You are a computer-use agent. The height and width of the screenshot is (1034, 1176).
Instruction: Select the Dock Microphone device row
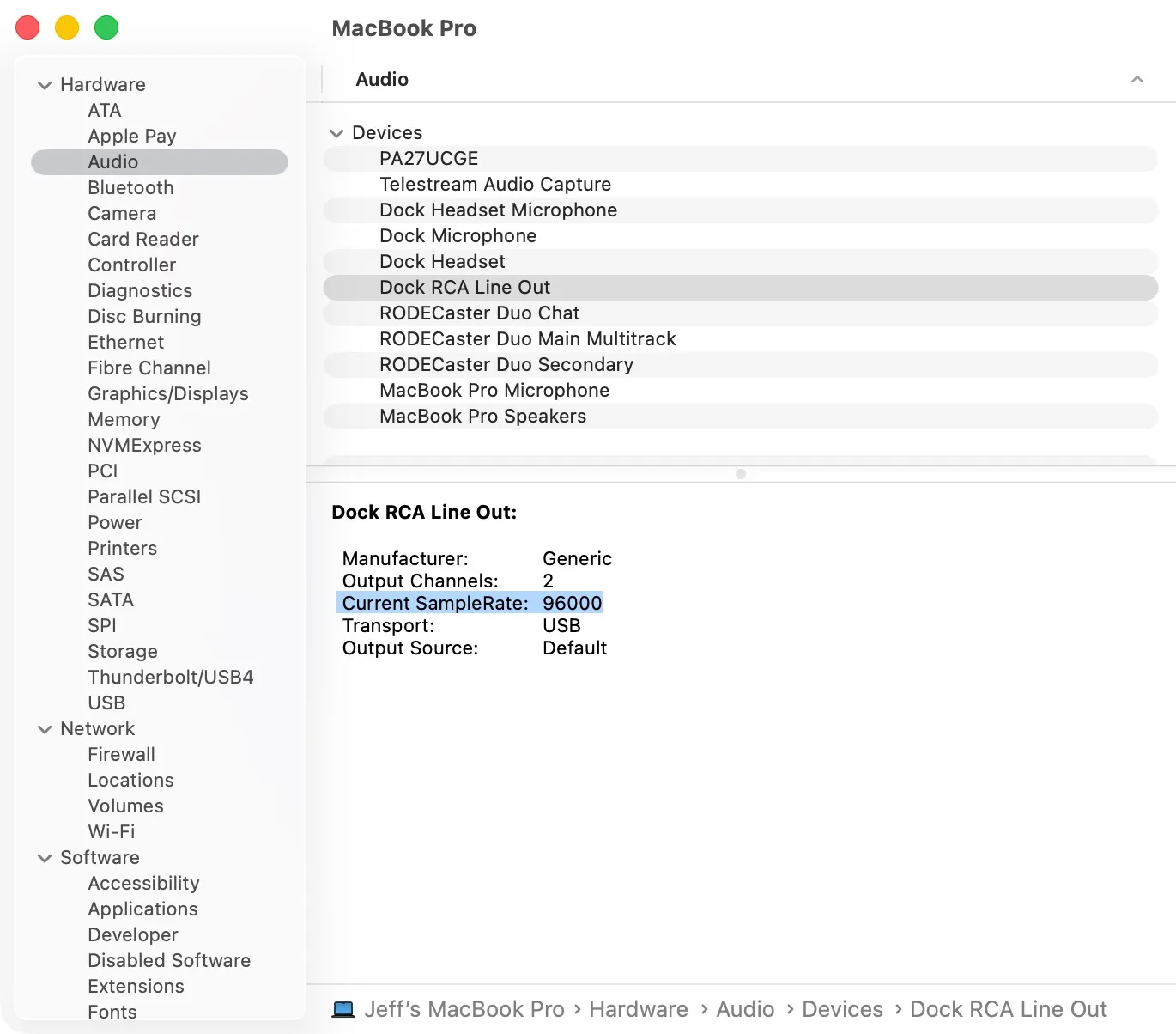coord(741,236)
